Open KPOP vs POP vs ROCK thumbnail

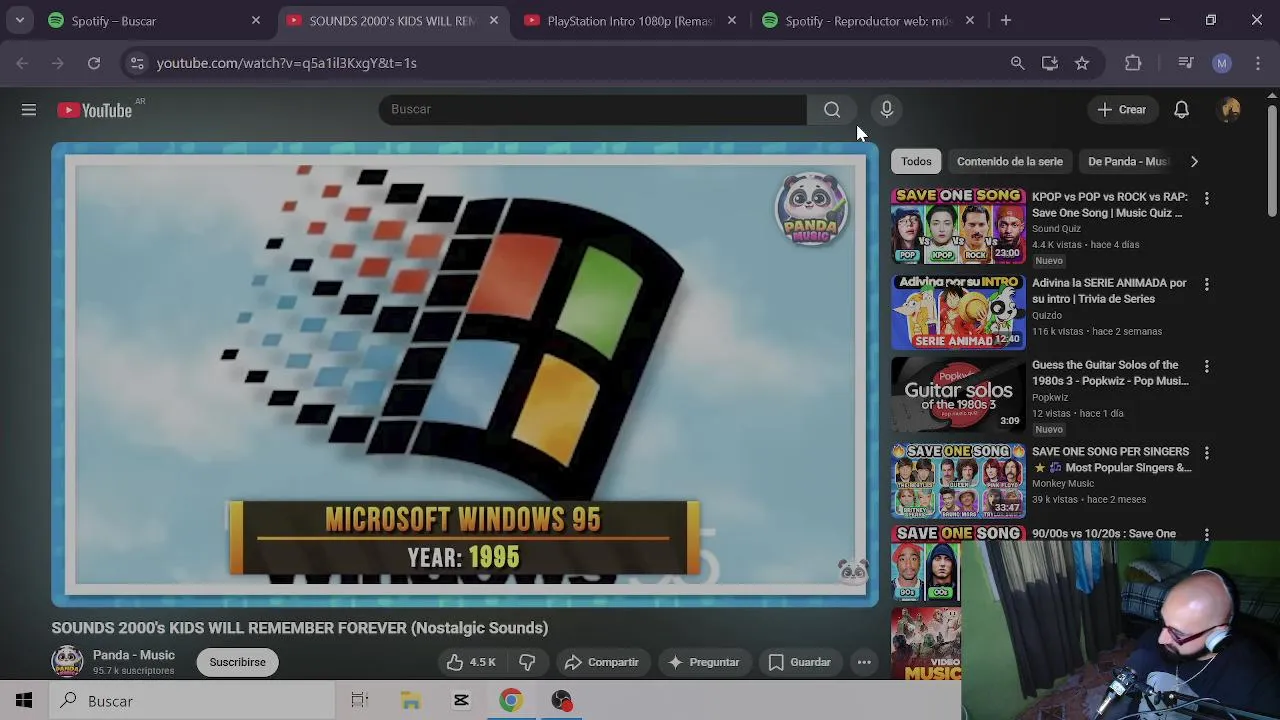coord(958,226)
